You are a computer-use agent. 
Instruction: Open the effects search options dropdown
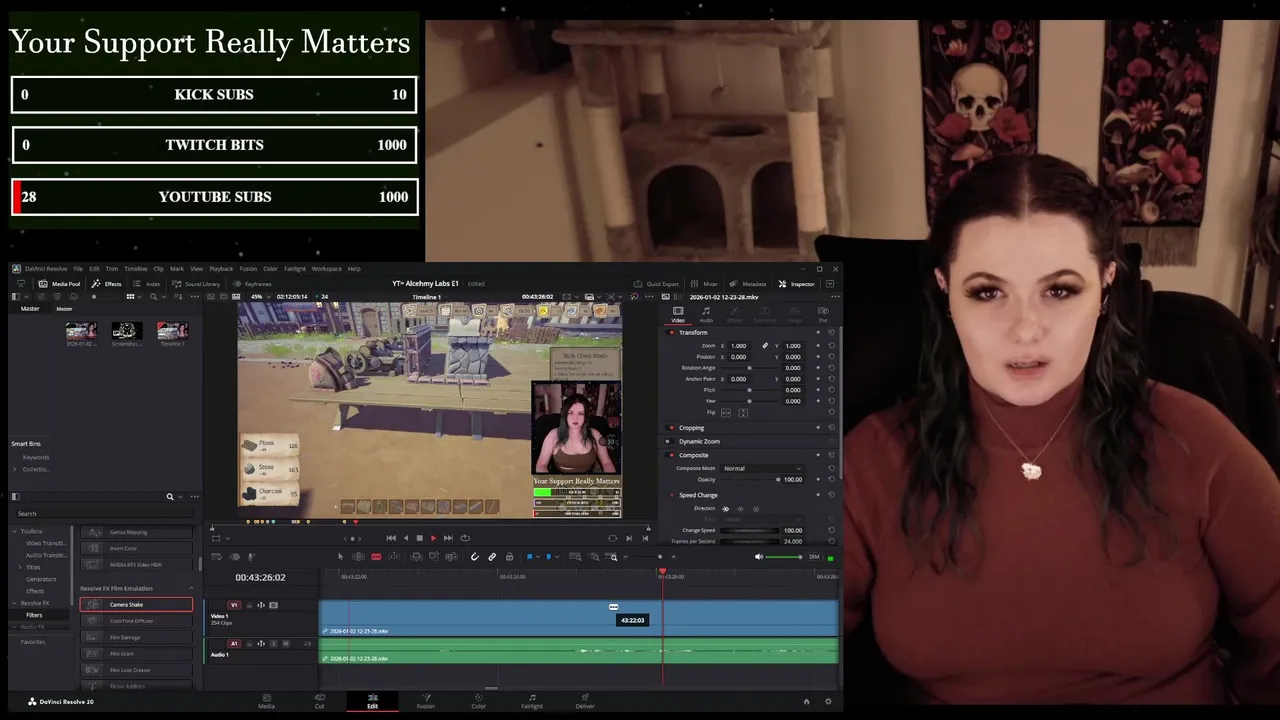(x=180, y=497)
